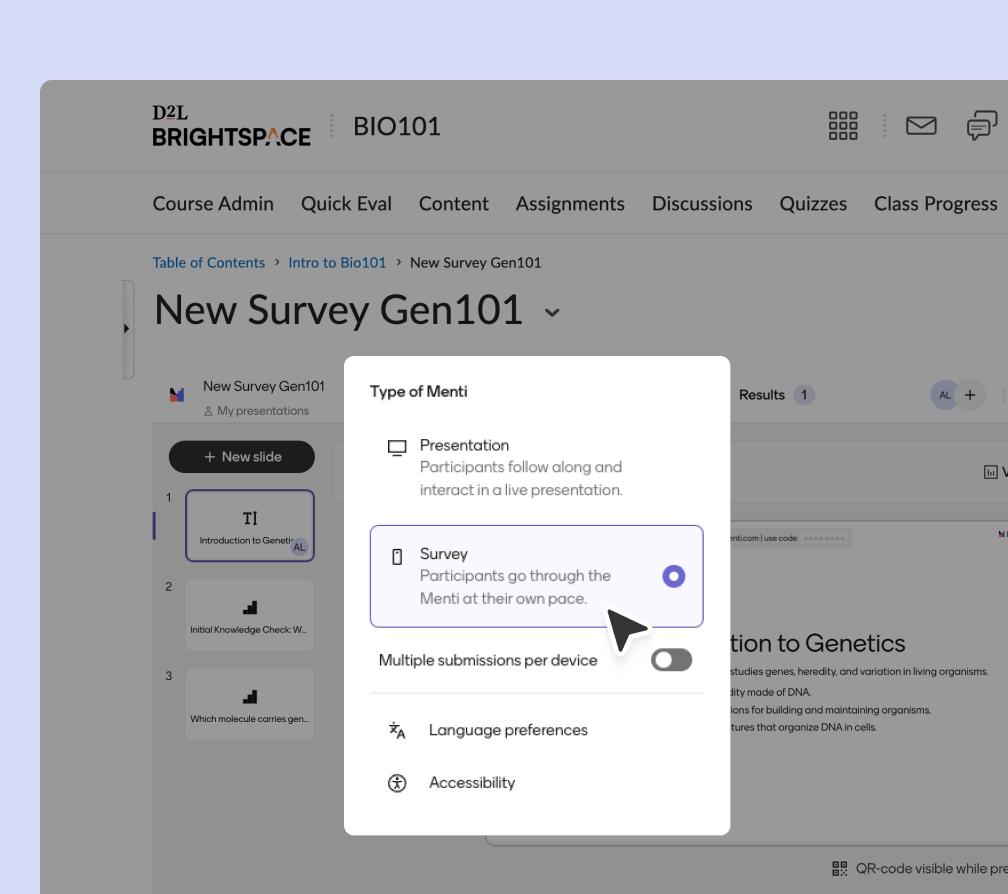Expand the New Survey Gen101 title chevron
Viewport: 1008px width, 894px height.
tap(552, 313)
